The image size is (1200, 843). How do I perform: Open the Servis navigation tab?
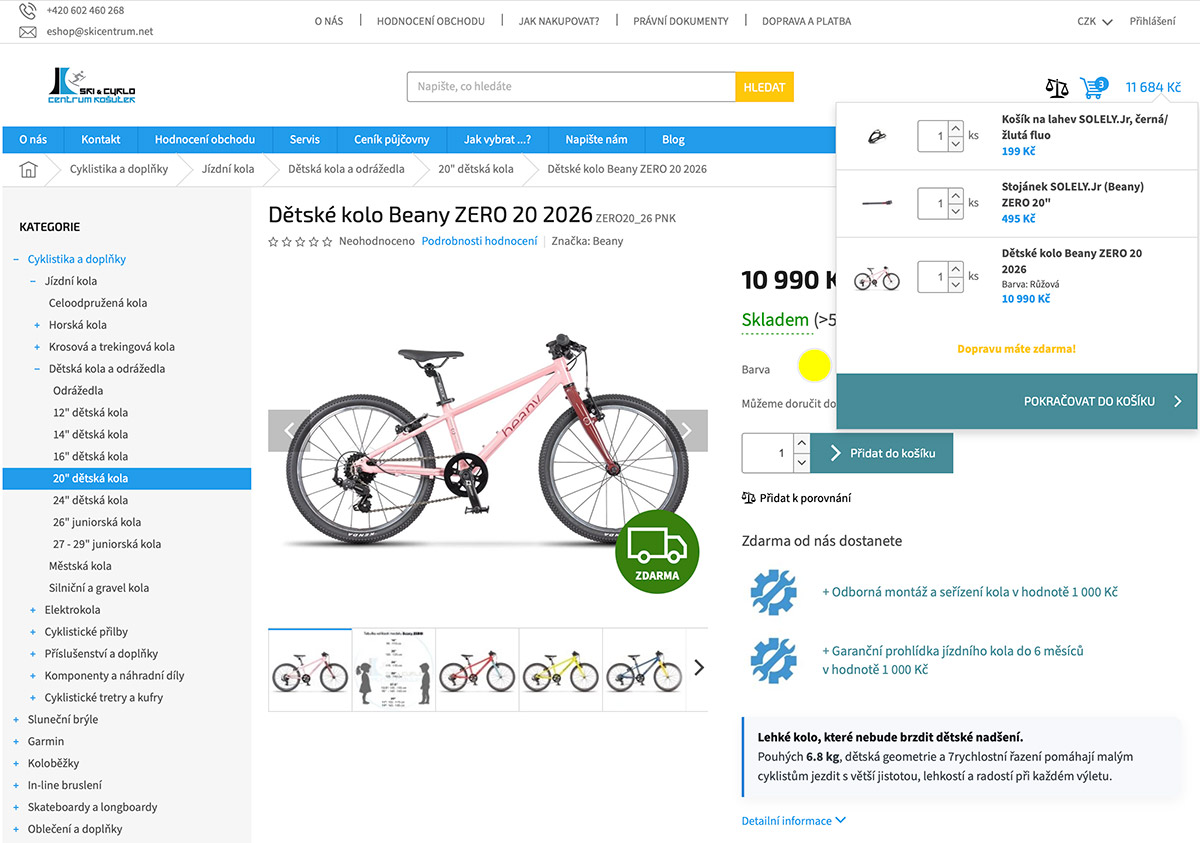click(305, 139)
